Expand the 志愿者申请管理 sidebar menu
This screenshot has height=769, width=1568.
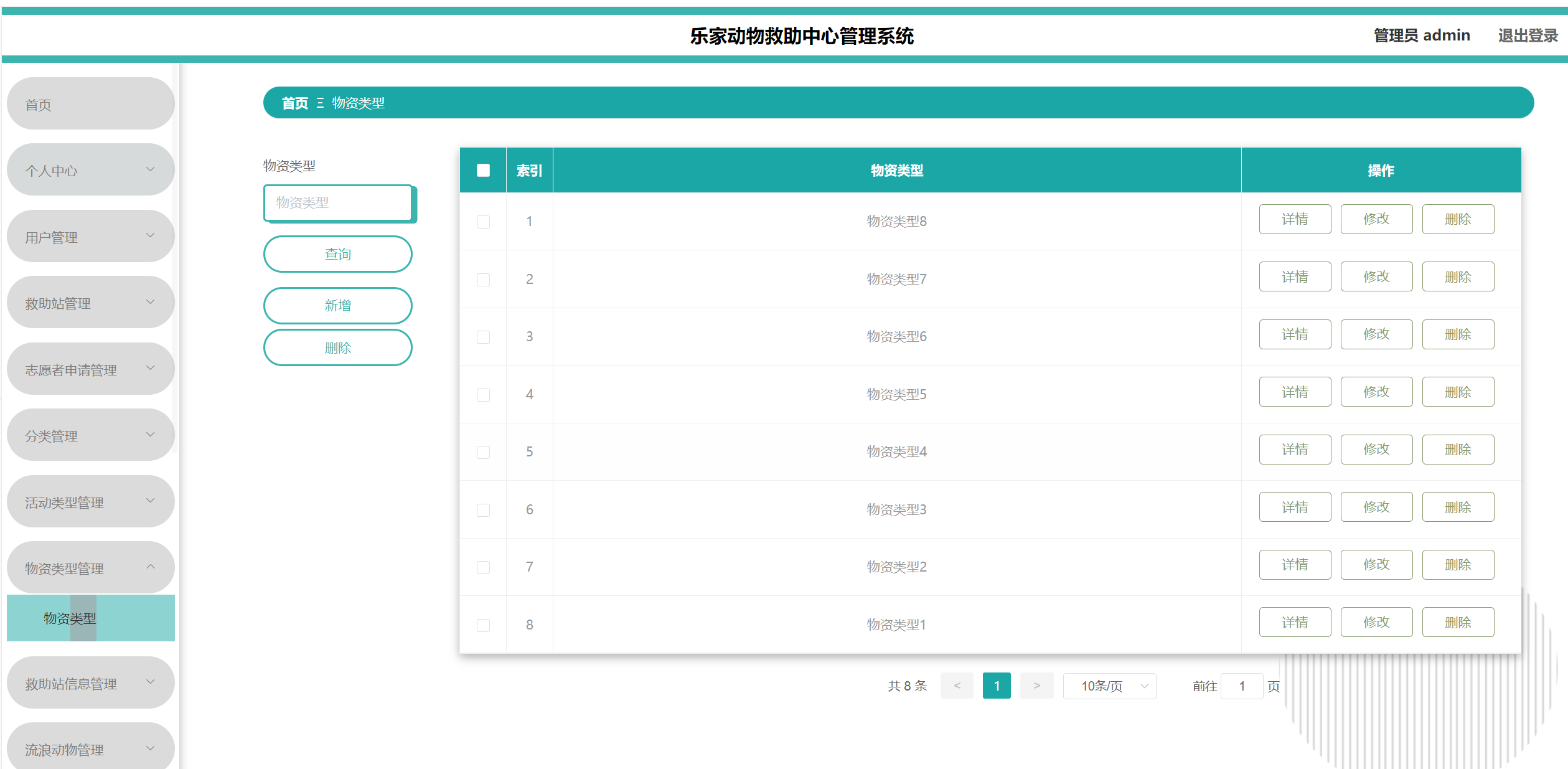[x=90, y=369]
